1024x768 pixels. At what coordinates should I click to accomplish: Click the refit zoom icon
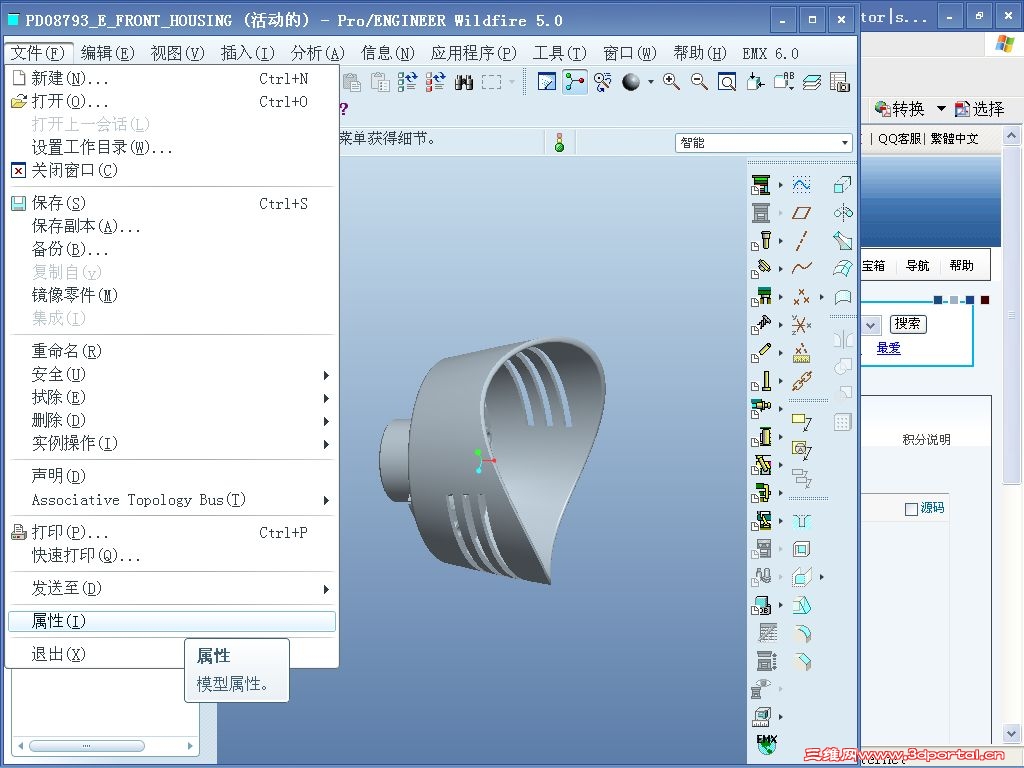[x=727, y=82]
